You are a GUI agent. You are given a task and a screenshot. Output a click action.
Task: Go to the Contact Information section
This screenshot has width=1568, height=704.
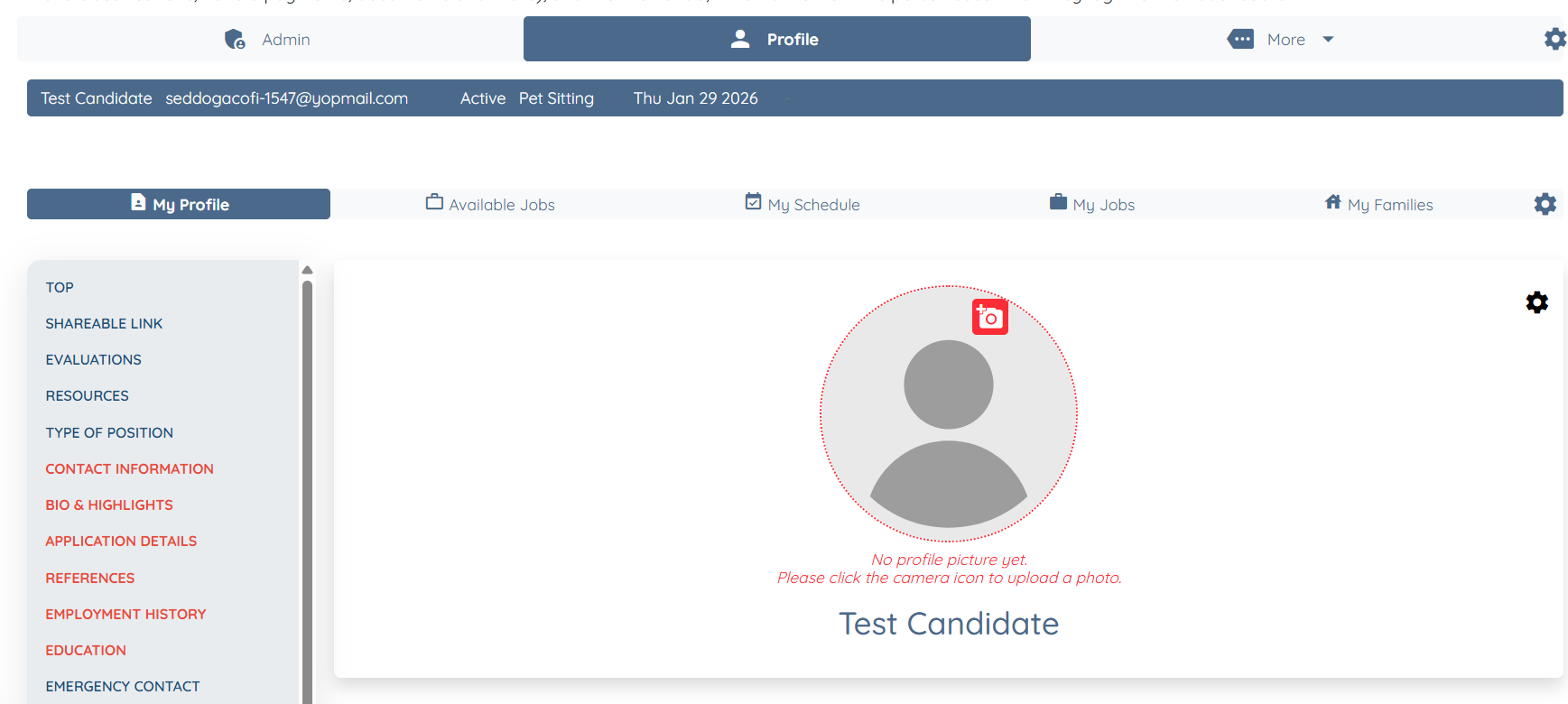coord(129,468)
